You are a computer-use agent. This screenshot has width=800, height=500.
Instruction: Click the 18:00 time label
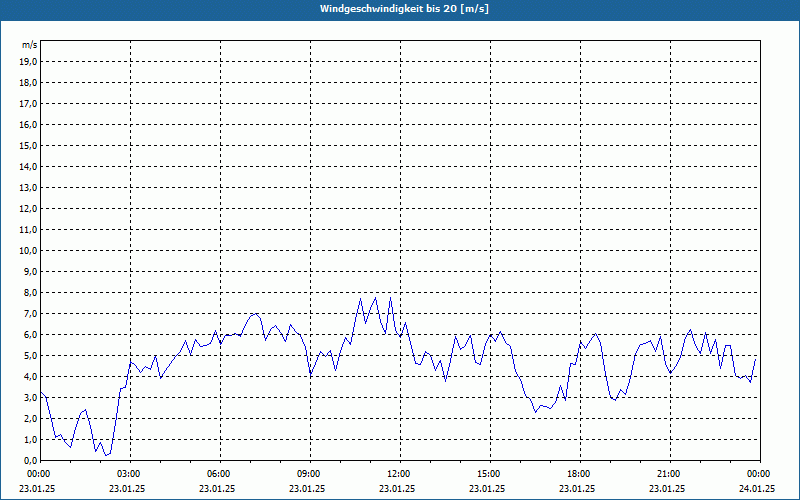[x=580, y=474]
